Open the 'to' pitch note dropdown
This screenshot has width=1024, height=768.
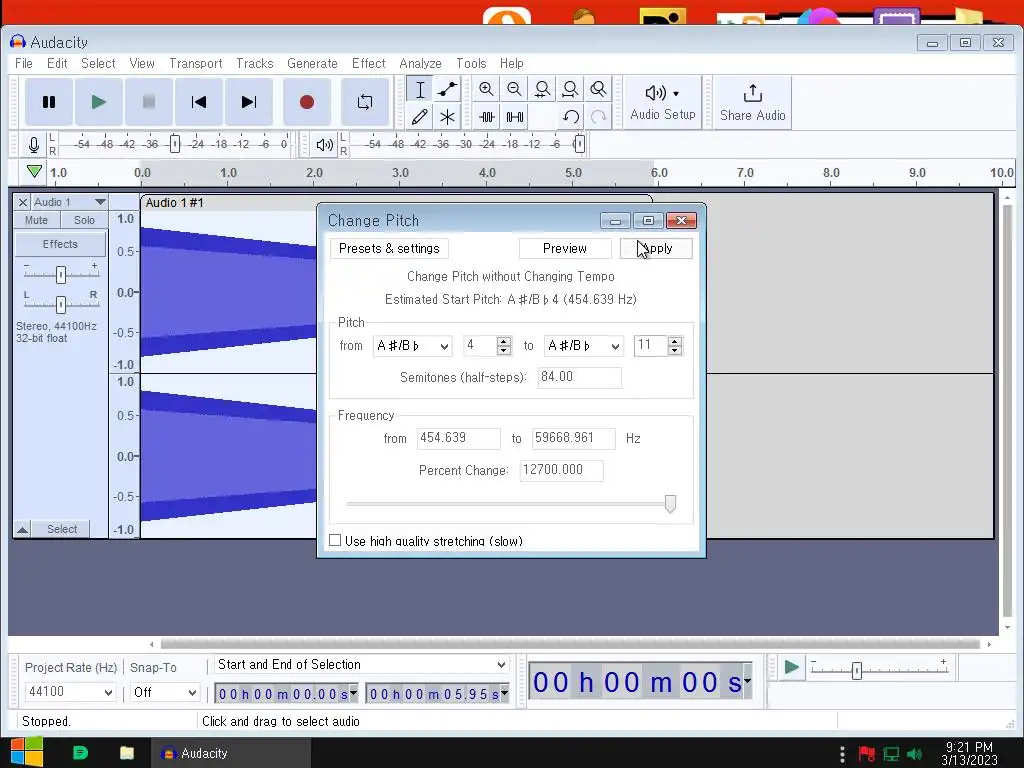(x=583, y=345)
